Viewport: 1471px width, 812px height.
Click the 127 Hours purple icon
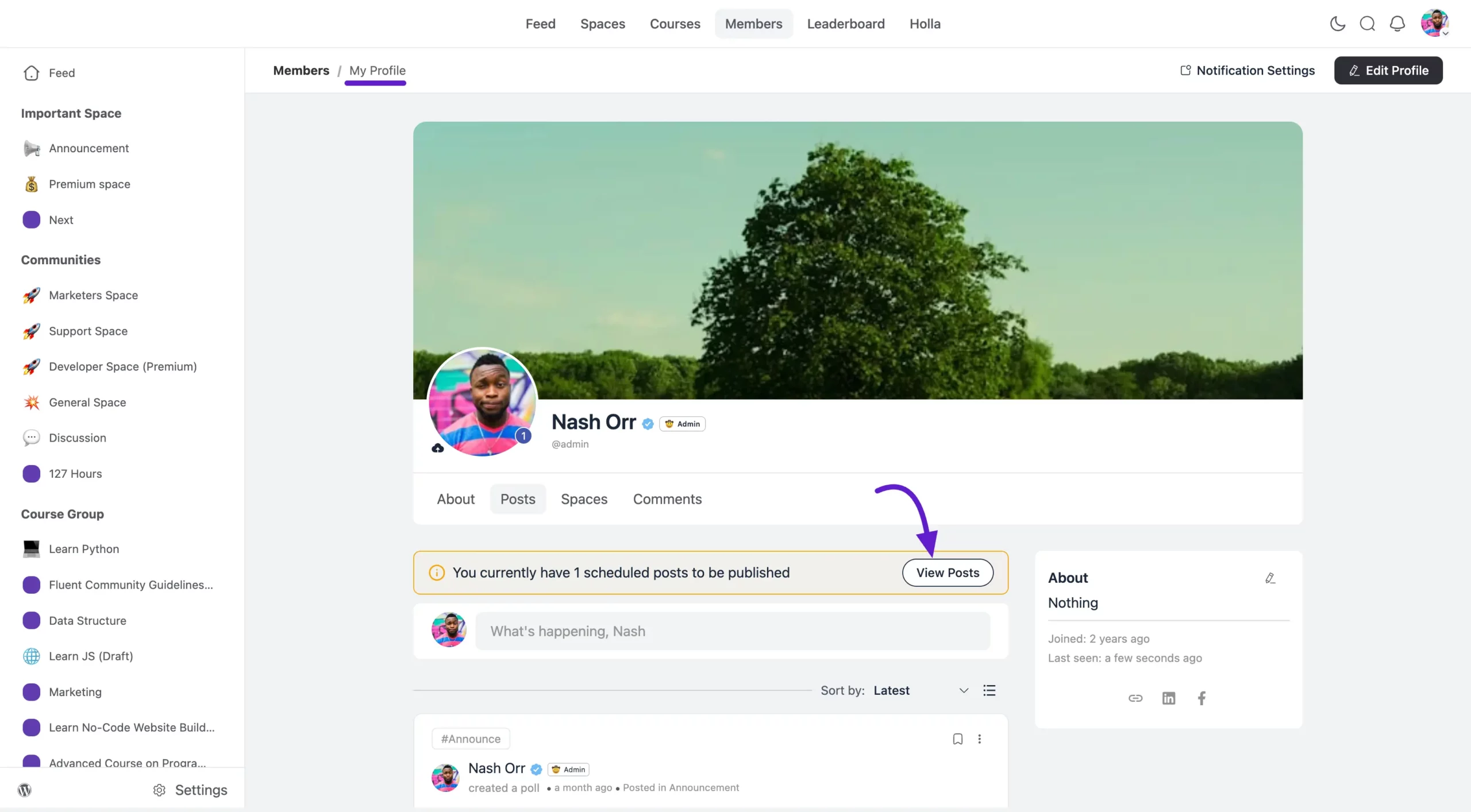click(x=32, y=474)
